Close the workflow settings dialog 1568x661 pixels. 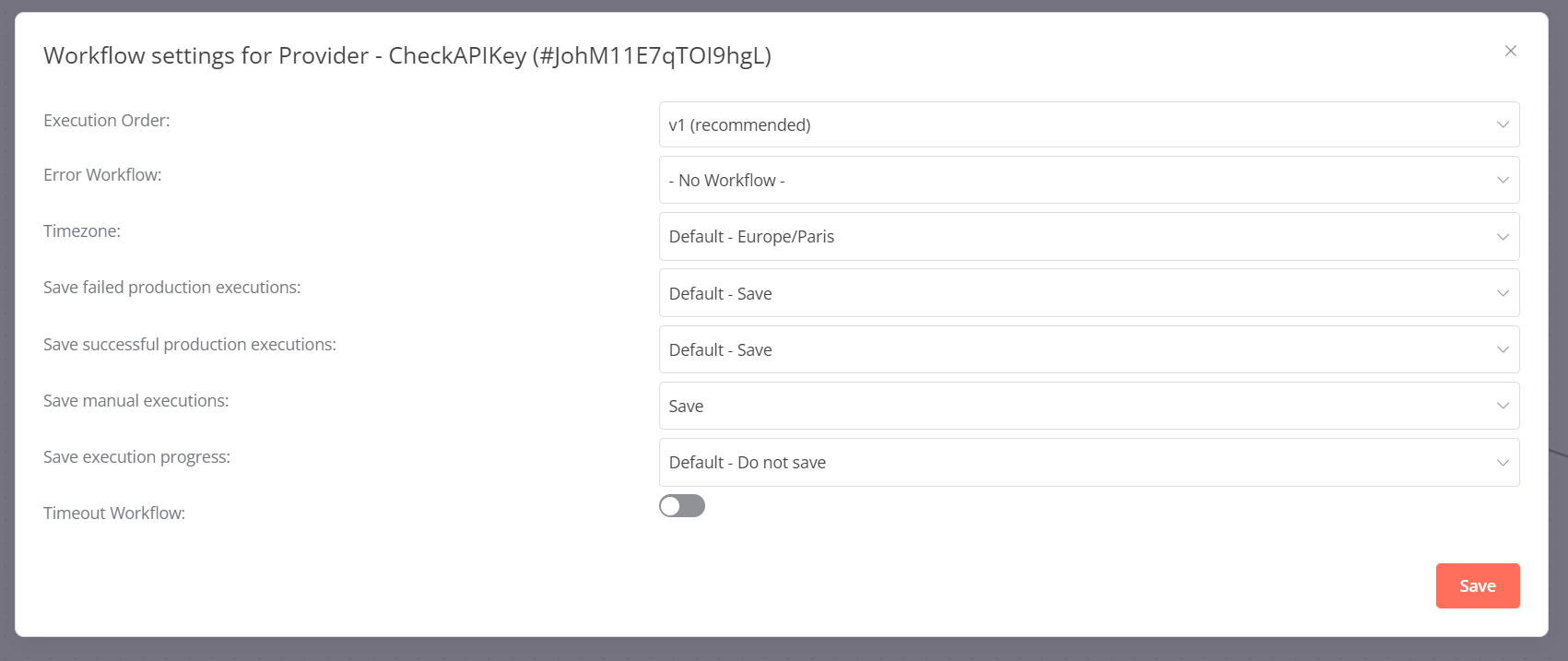1510,51
